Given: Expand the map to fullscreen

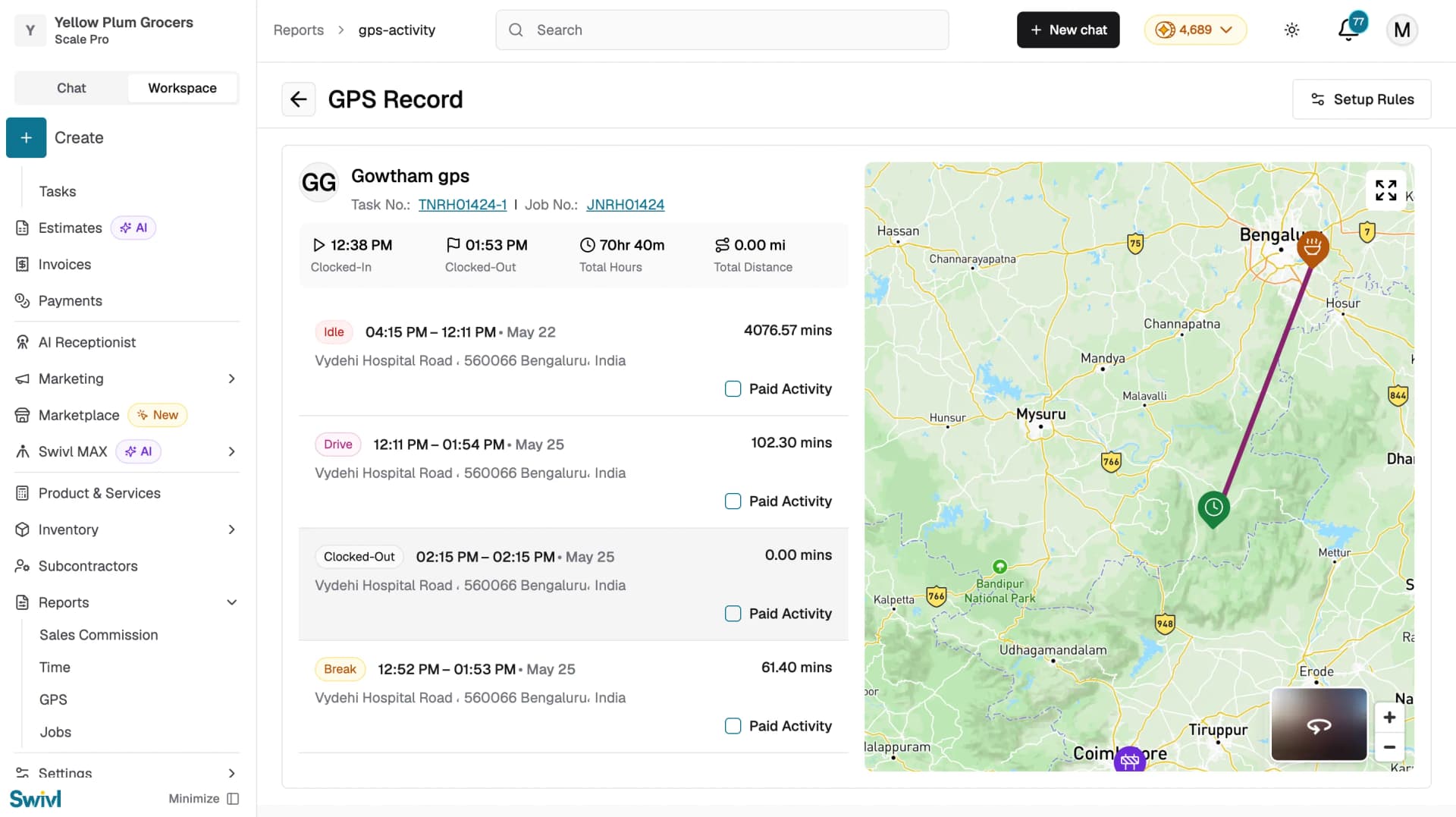Looking at the screenshot, I should click(x=1385, y=190).
